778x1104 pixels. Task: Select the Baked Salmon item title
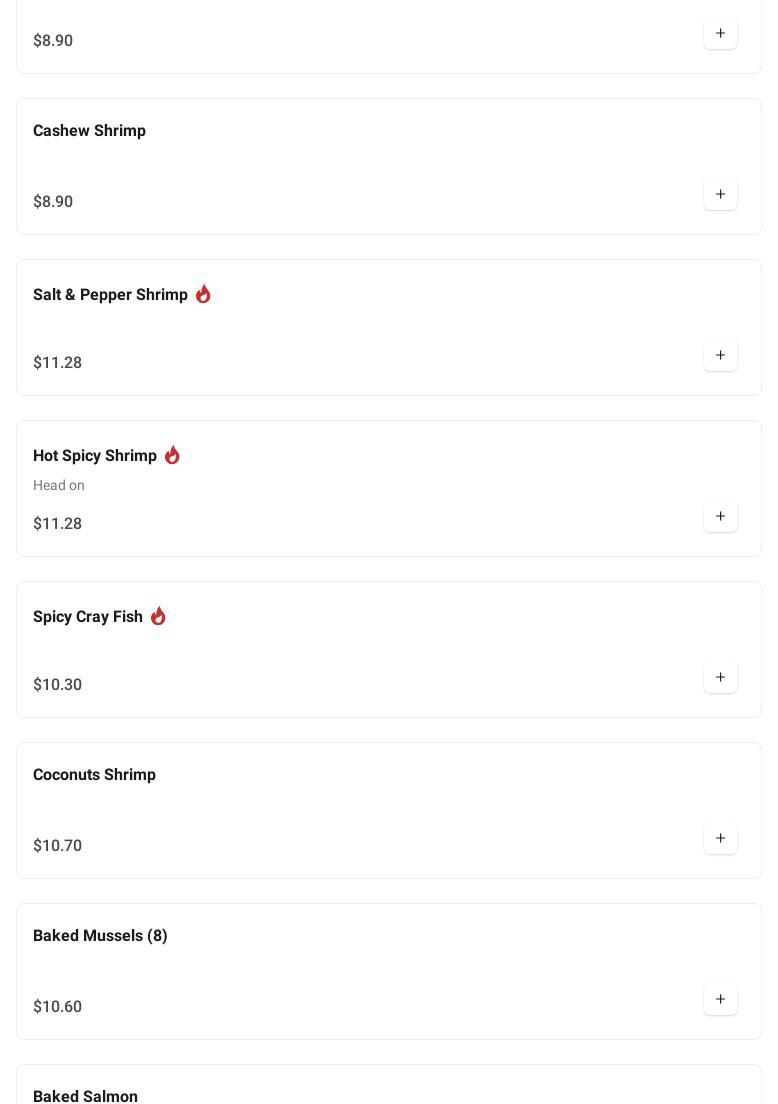click(85, 1096)
